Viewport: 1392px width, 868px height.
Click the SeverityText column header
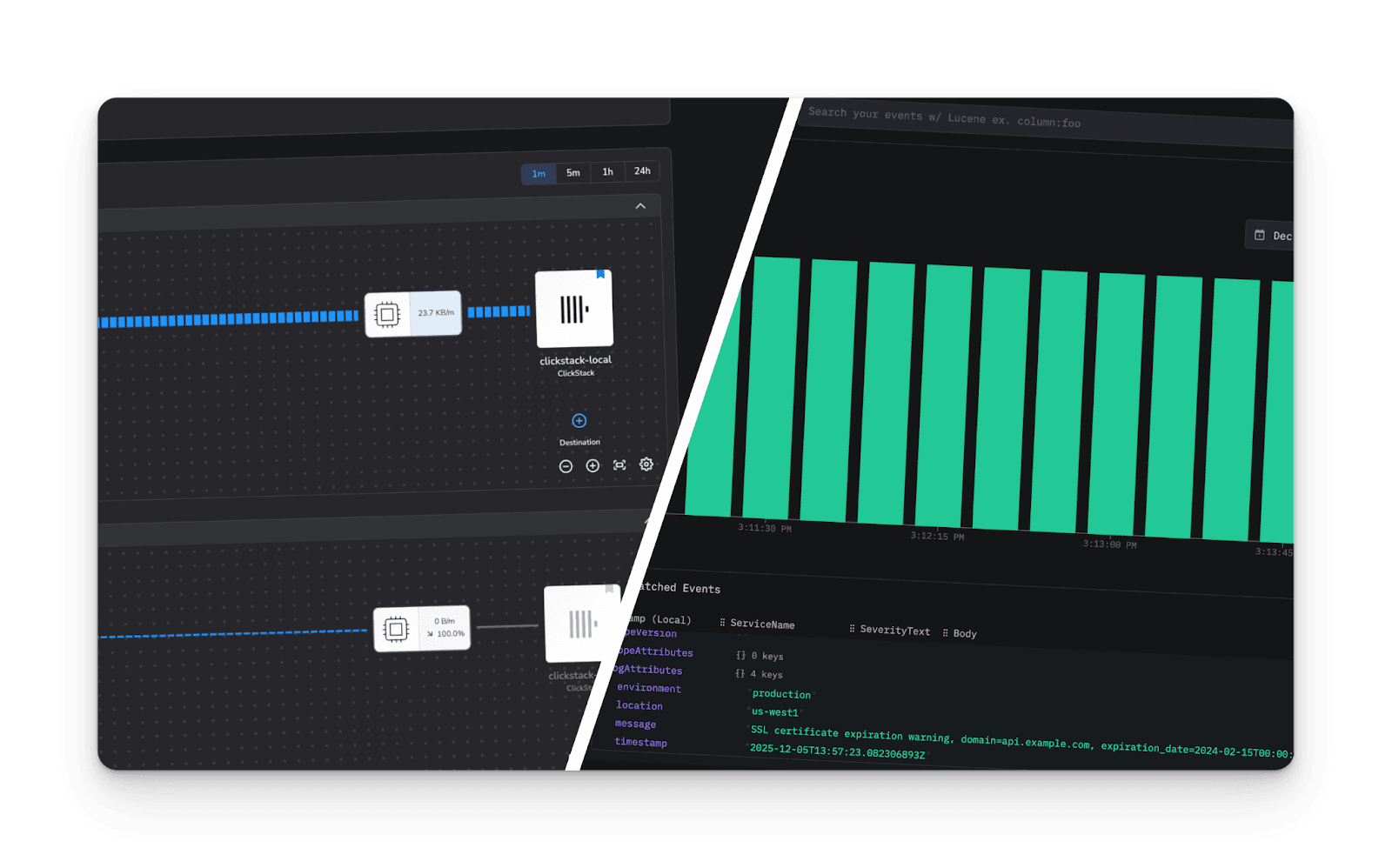(893, 630)
